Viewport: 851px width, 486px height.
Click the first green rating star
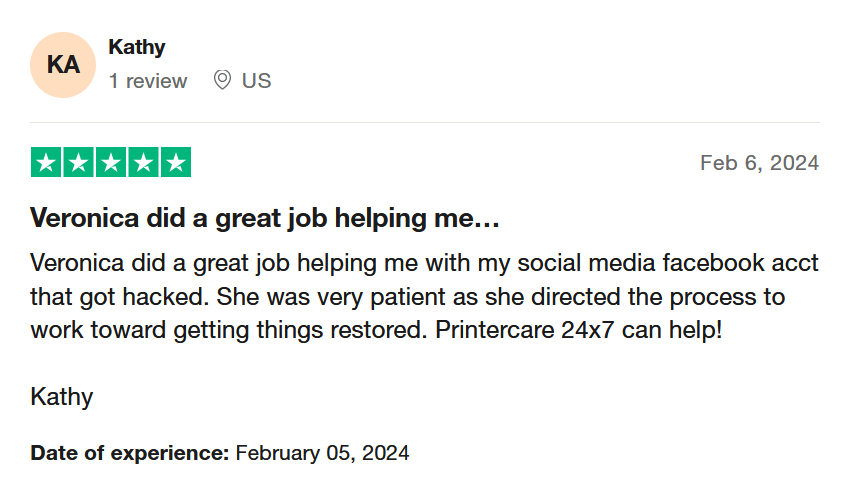[x=46, y=162]
